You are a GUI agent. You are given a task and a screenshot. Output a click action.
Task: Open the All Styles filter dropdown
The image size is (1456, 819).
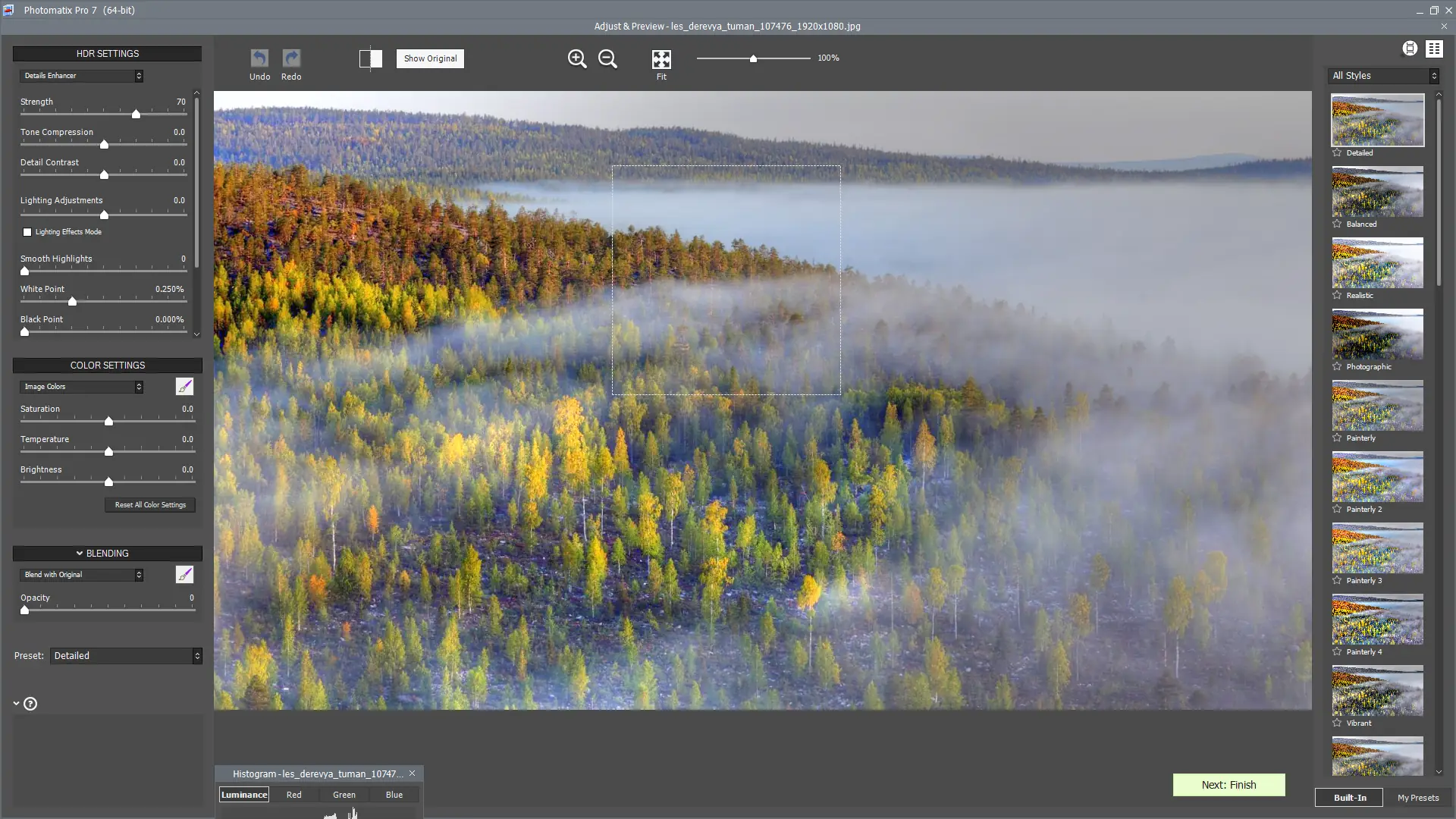click(x=1384, y=76)
